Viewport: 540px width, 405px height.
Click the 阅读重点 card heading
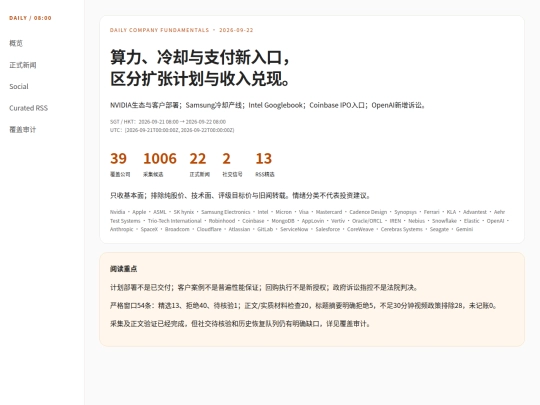[x=123, y=269]
